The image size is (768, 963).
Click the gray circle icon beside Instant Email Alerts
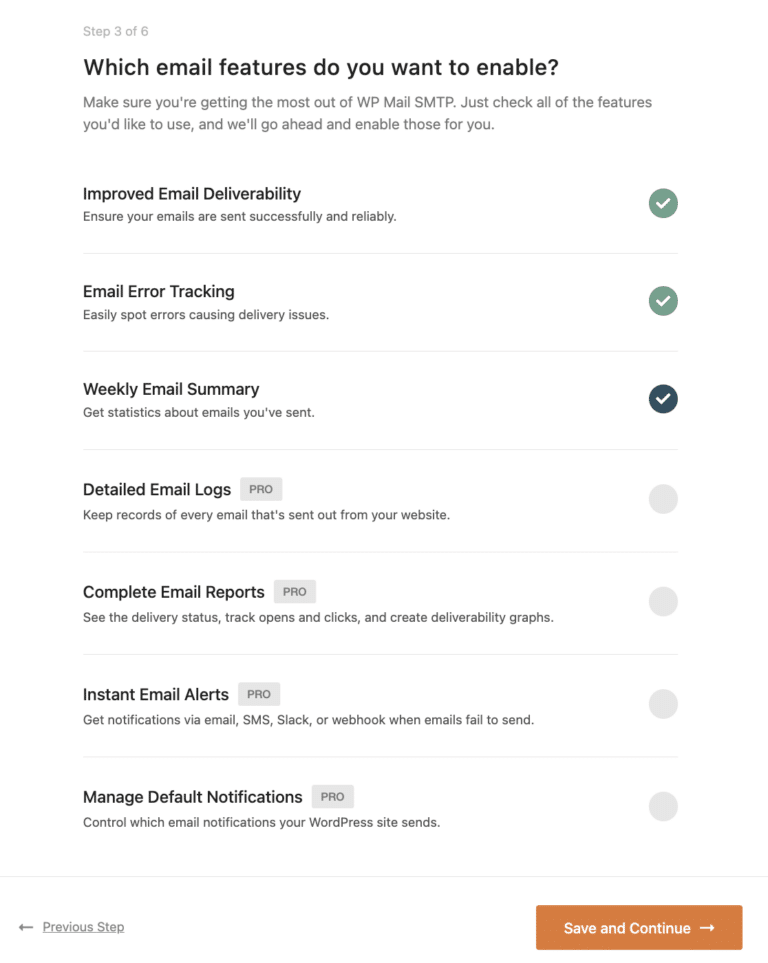[x=663, y=704]
